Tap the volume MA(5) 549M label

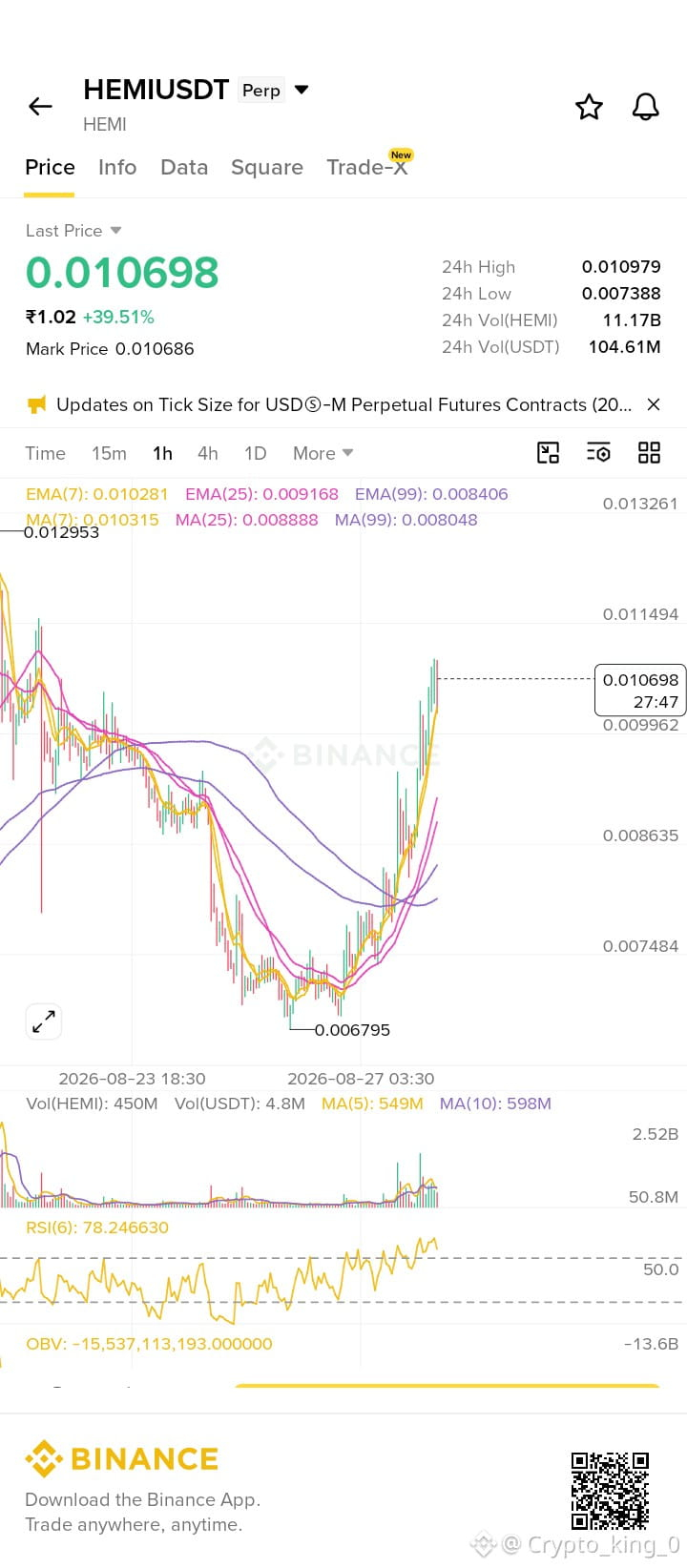372,1104
